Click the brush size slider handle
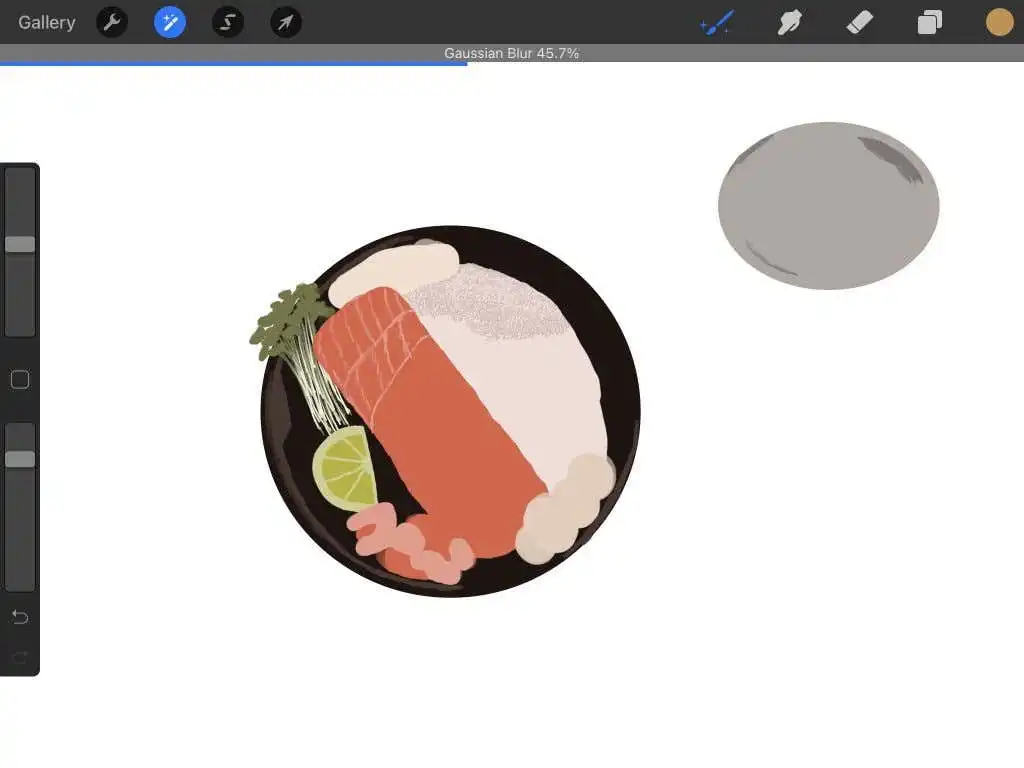The height and width of the screenshot is (768, 1024). [20, 244]
